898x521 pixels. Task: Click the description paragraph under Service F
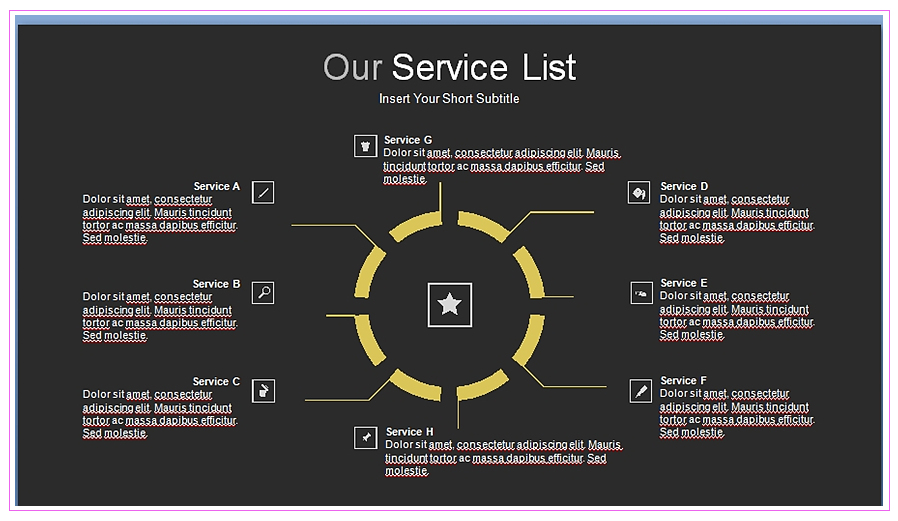[737, 413]
